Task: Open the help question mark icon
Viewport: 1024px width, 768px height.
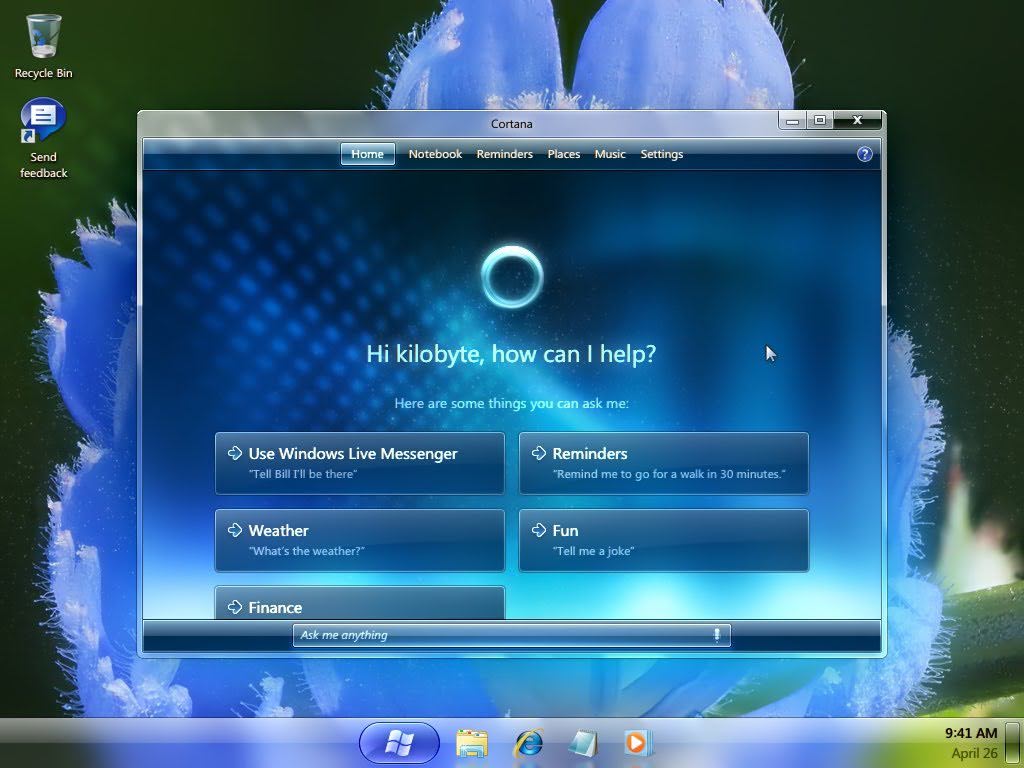Action: tap(865, 154)
